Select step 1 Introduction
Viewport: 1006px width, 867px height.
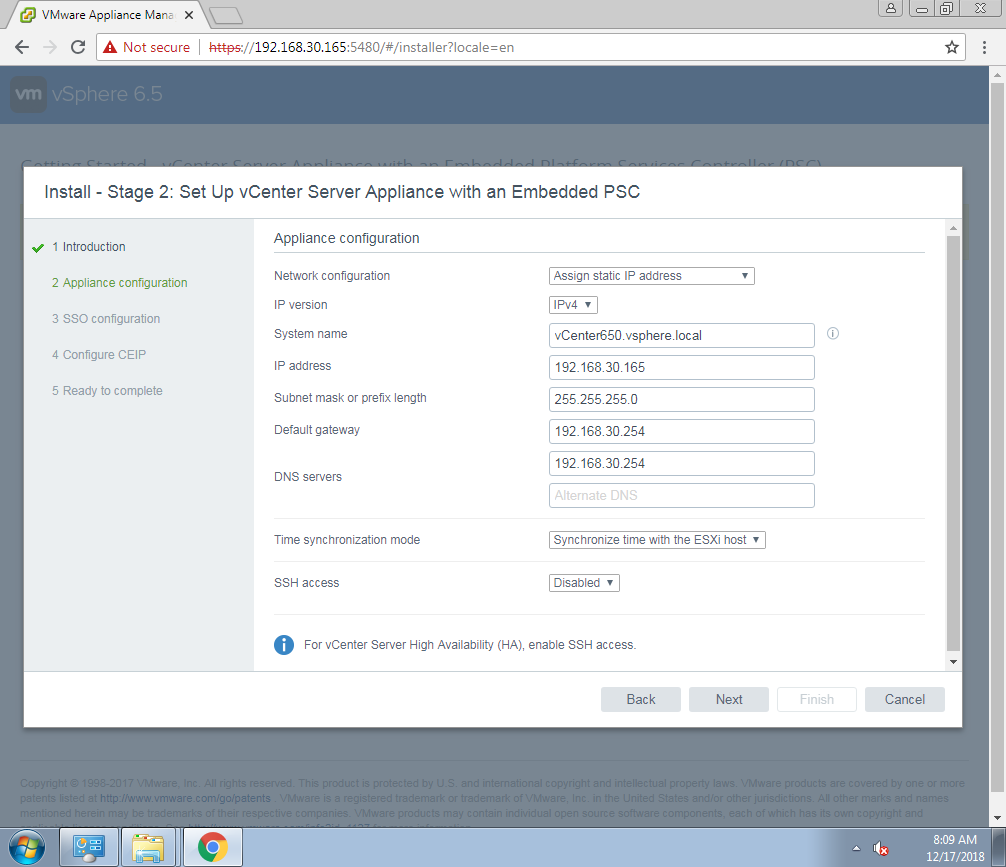click(x=89, y=247)
